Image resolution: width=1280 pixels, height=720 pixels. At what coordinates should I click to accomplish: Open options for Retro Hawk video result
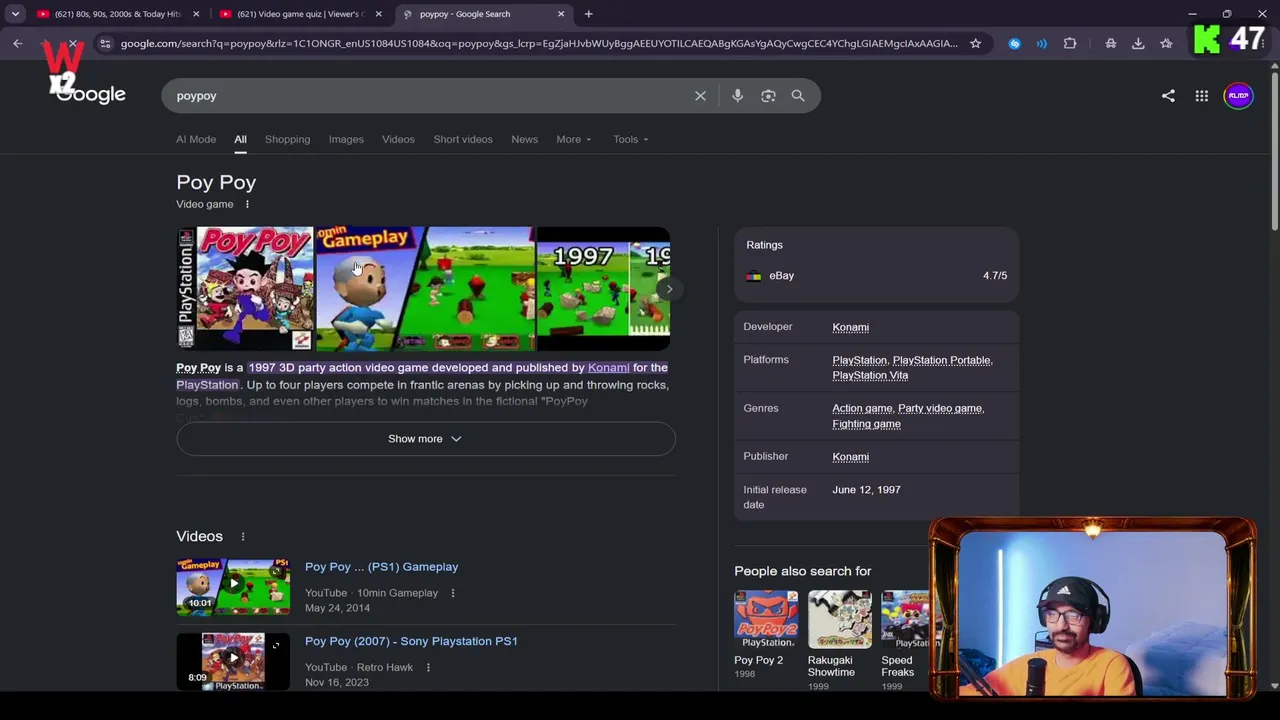tap(428, 667)
